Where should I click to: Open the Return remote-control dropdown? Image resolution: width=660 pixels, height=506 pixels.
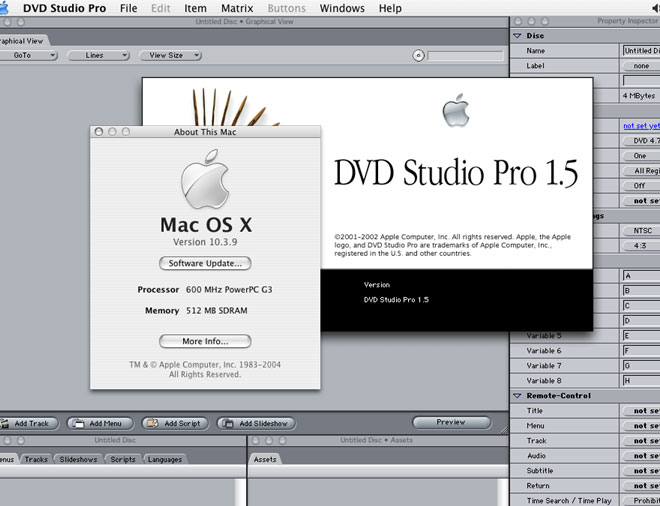[x=641, y=485]
